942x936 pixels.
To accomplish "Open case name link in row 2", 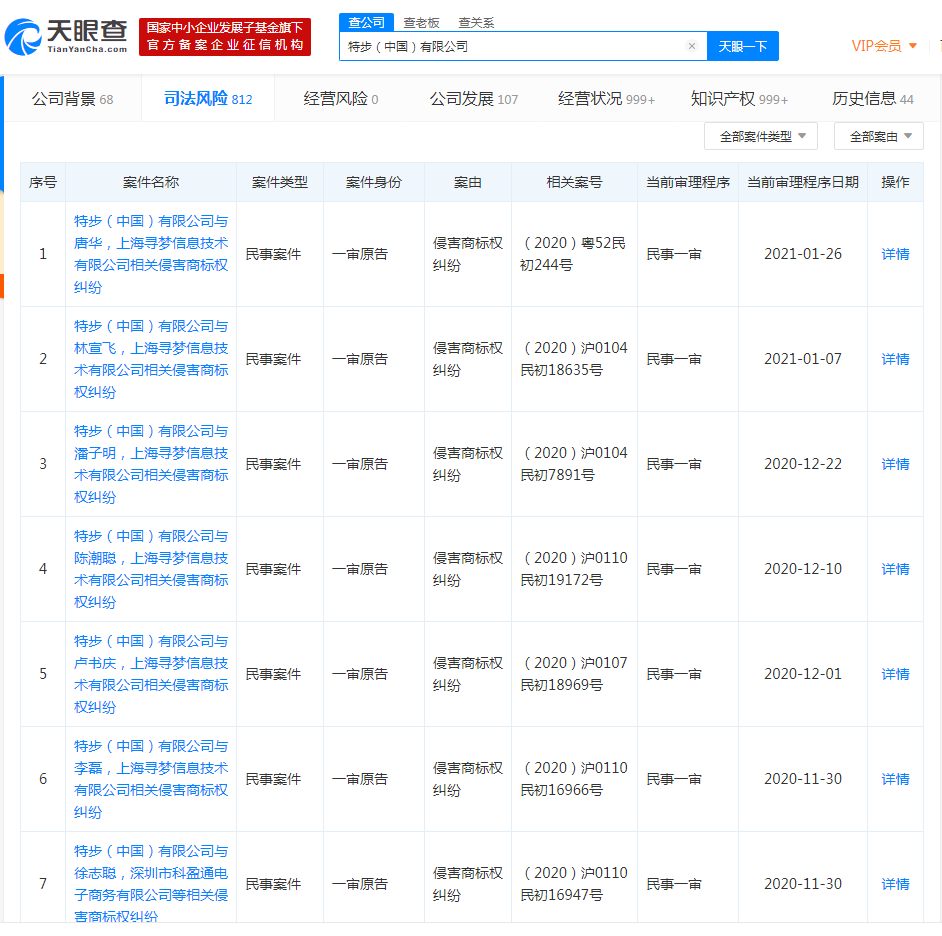I will 151,359.
